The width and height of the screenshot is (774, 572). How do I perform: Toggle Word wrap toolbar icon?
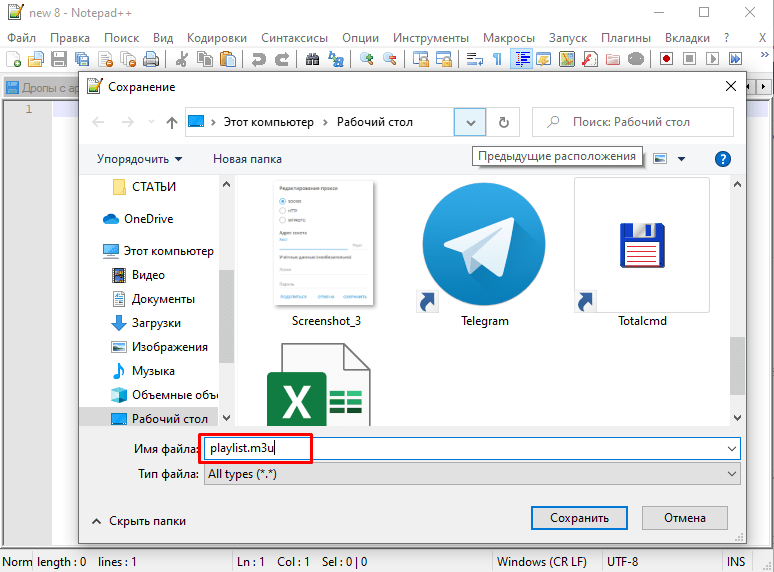coord(474,59)
